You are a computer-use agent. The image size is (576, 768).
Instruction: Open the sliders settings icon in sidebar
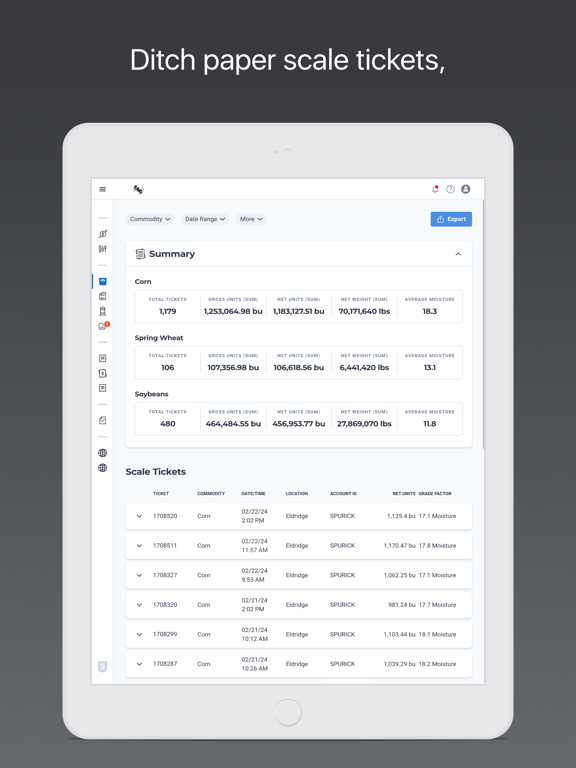coord(102,249)
